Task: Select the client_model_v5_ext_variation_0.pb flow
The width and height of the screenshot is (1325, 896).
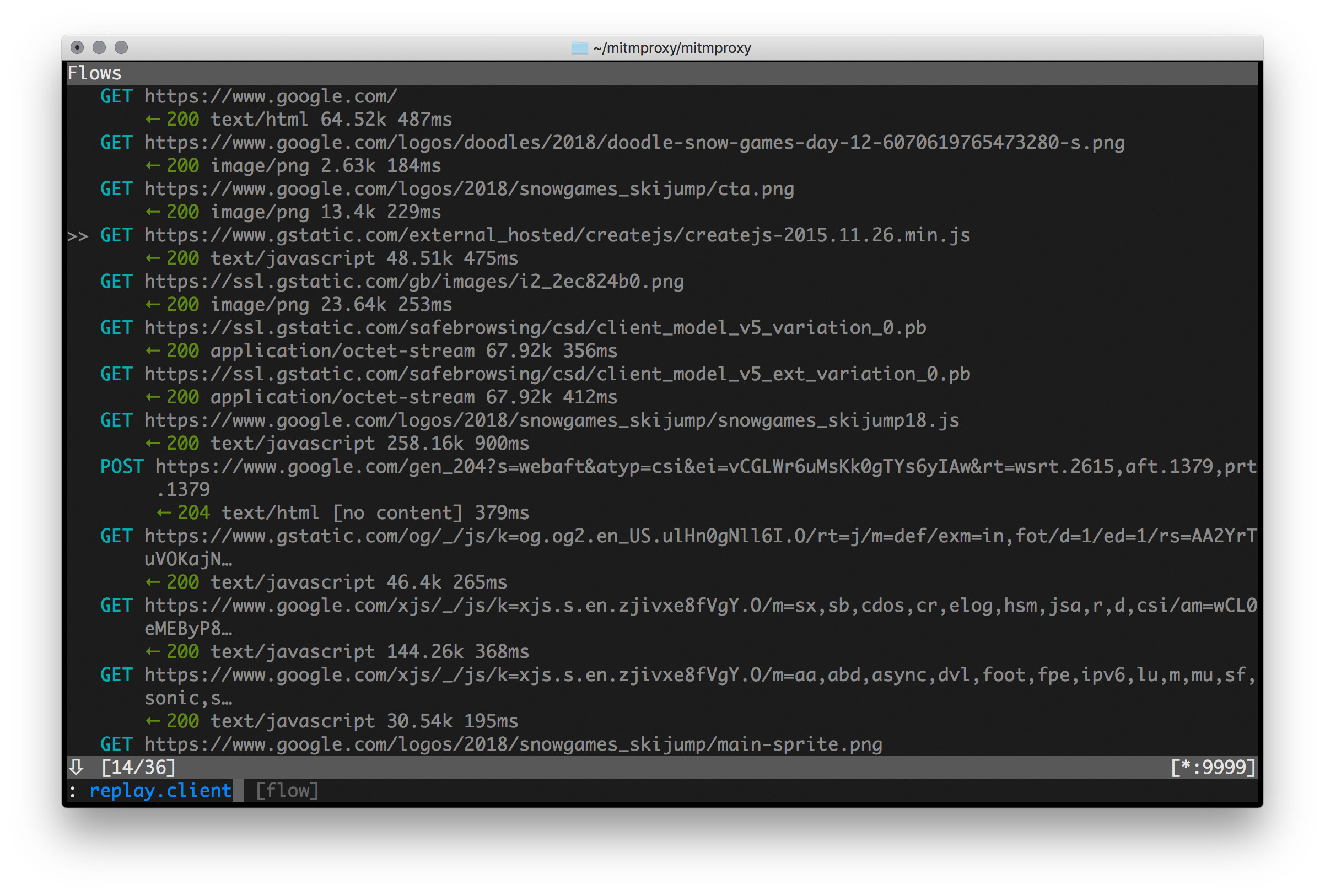Action: (556, 374)
